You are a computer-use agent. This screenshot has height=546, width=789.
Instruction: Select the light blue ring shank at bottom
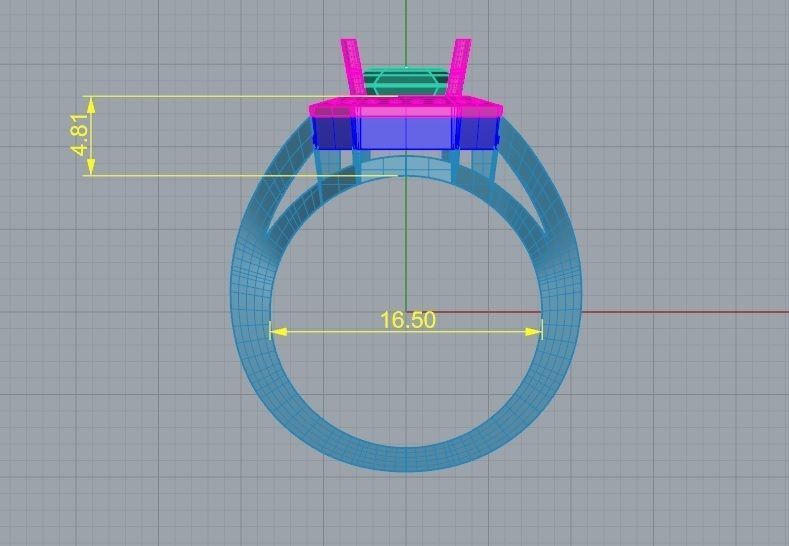coord(406,457)
